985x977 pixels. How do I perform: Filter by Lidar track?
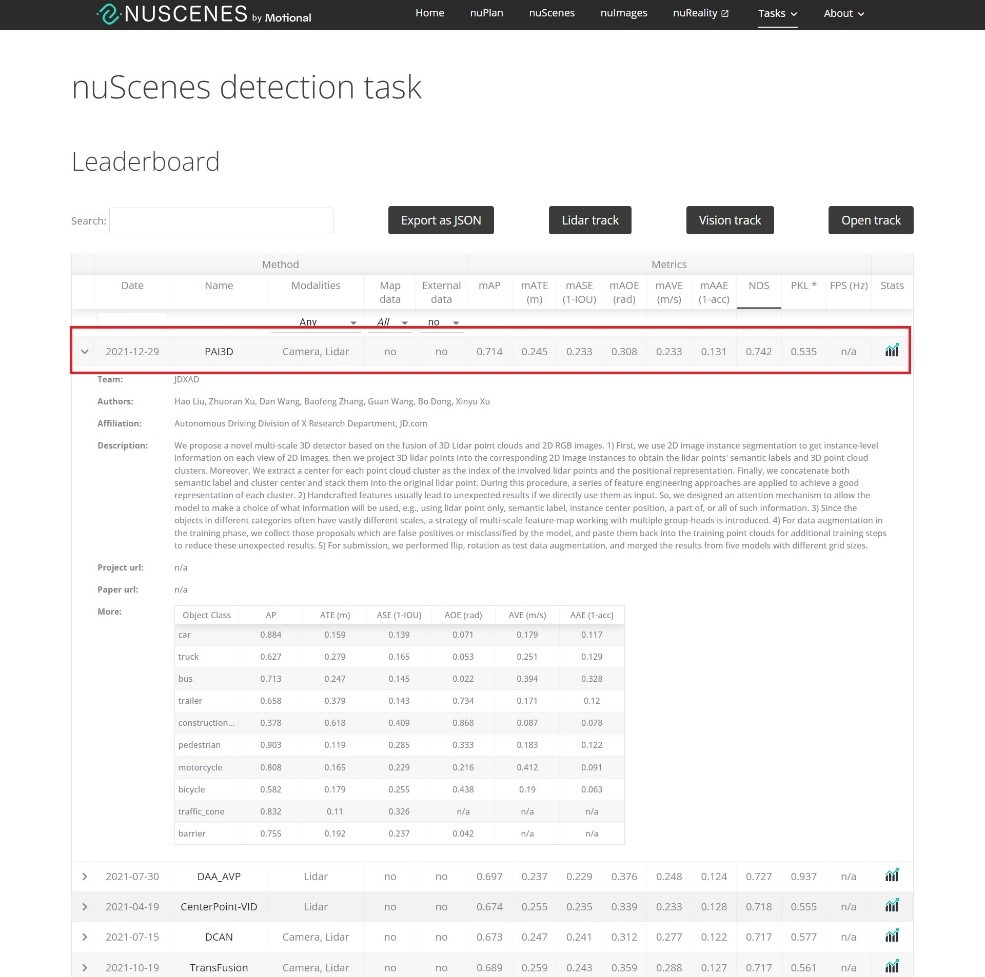click(x=590, y=220)
